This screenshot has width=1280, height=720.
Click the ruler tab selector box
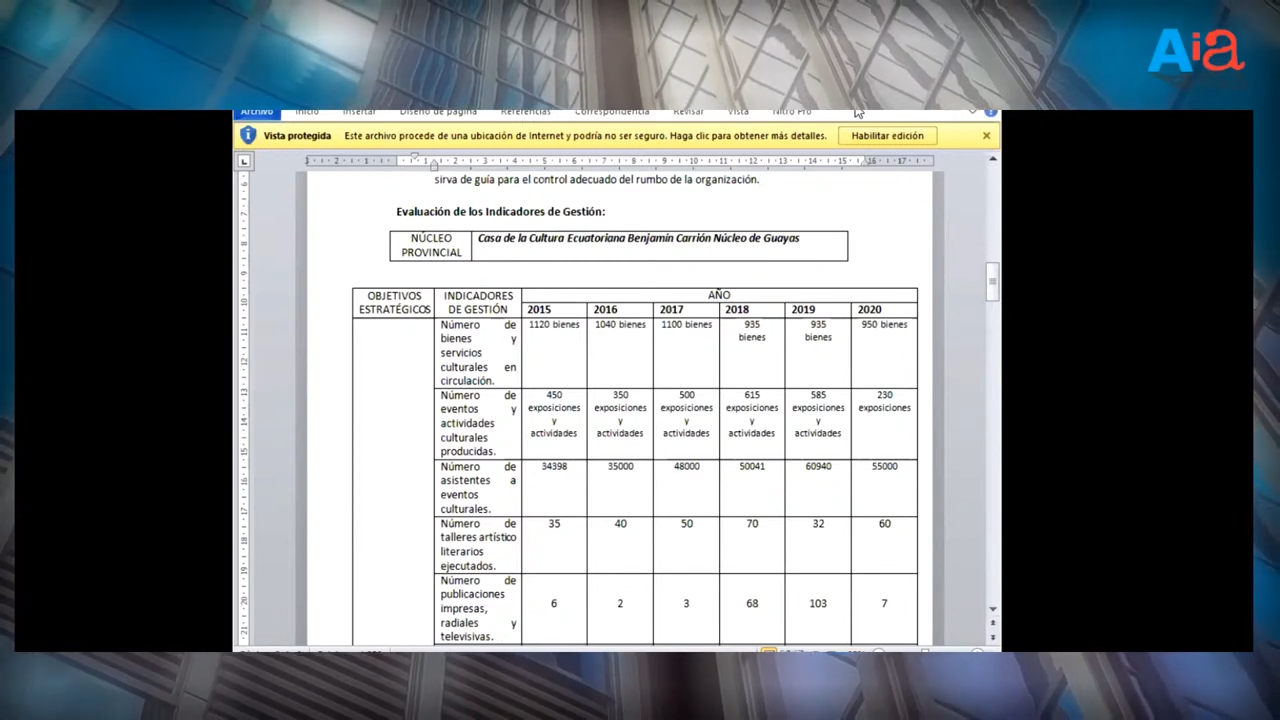pos(244,160)
